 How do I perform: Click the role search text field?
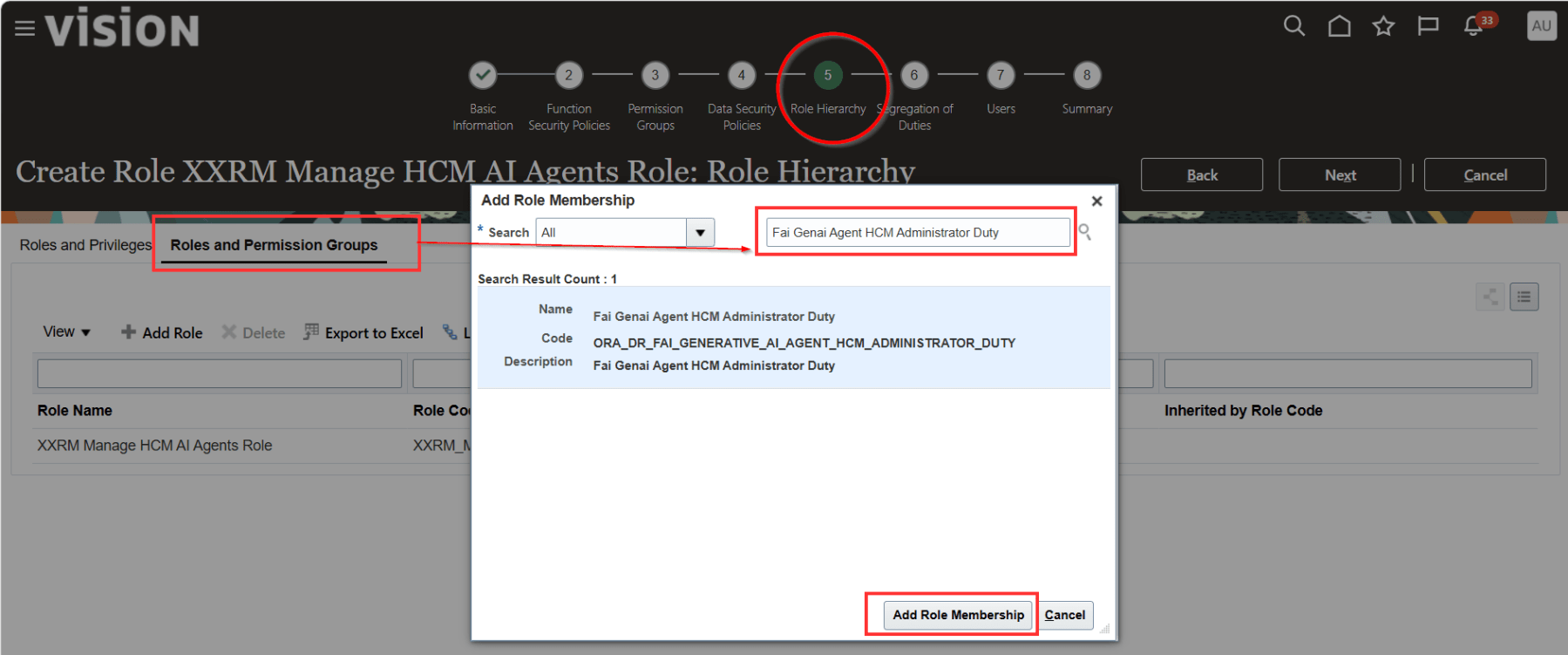[917, 233]
